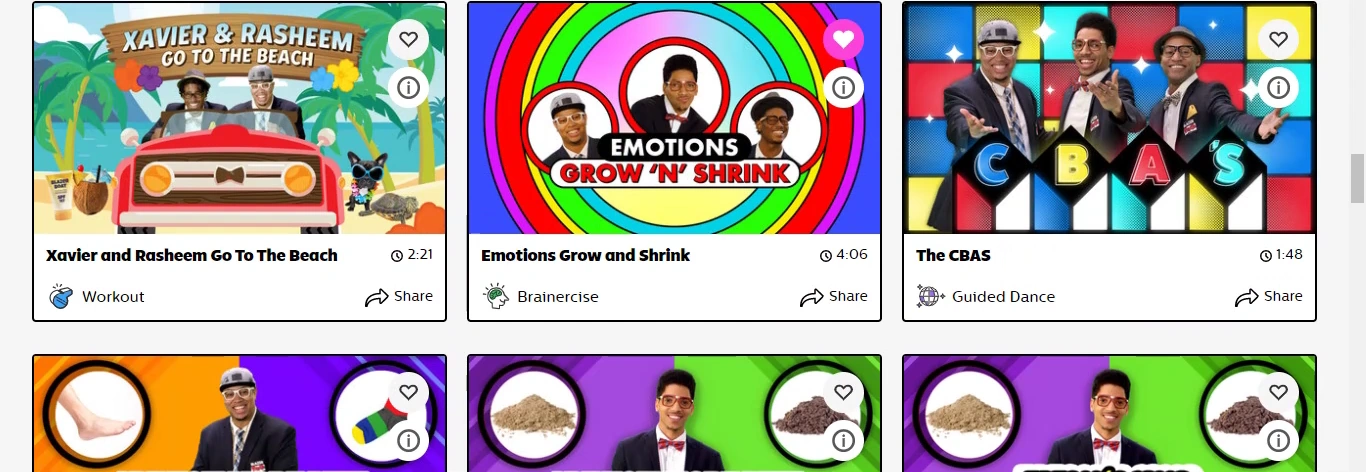Image resolution: width=1366 pixels, height=472 pixels.
Task: Click the page vertical scrollbar thumb
Action: 1357,179
